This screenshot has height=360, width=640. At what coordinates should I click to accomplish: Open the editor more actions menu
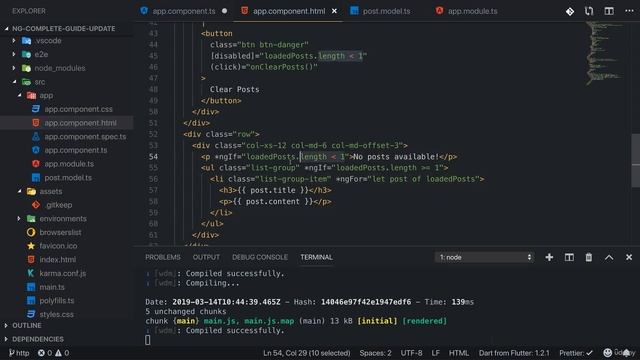pyautogui.click(x=629, y=11)
